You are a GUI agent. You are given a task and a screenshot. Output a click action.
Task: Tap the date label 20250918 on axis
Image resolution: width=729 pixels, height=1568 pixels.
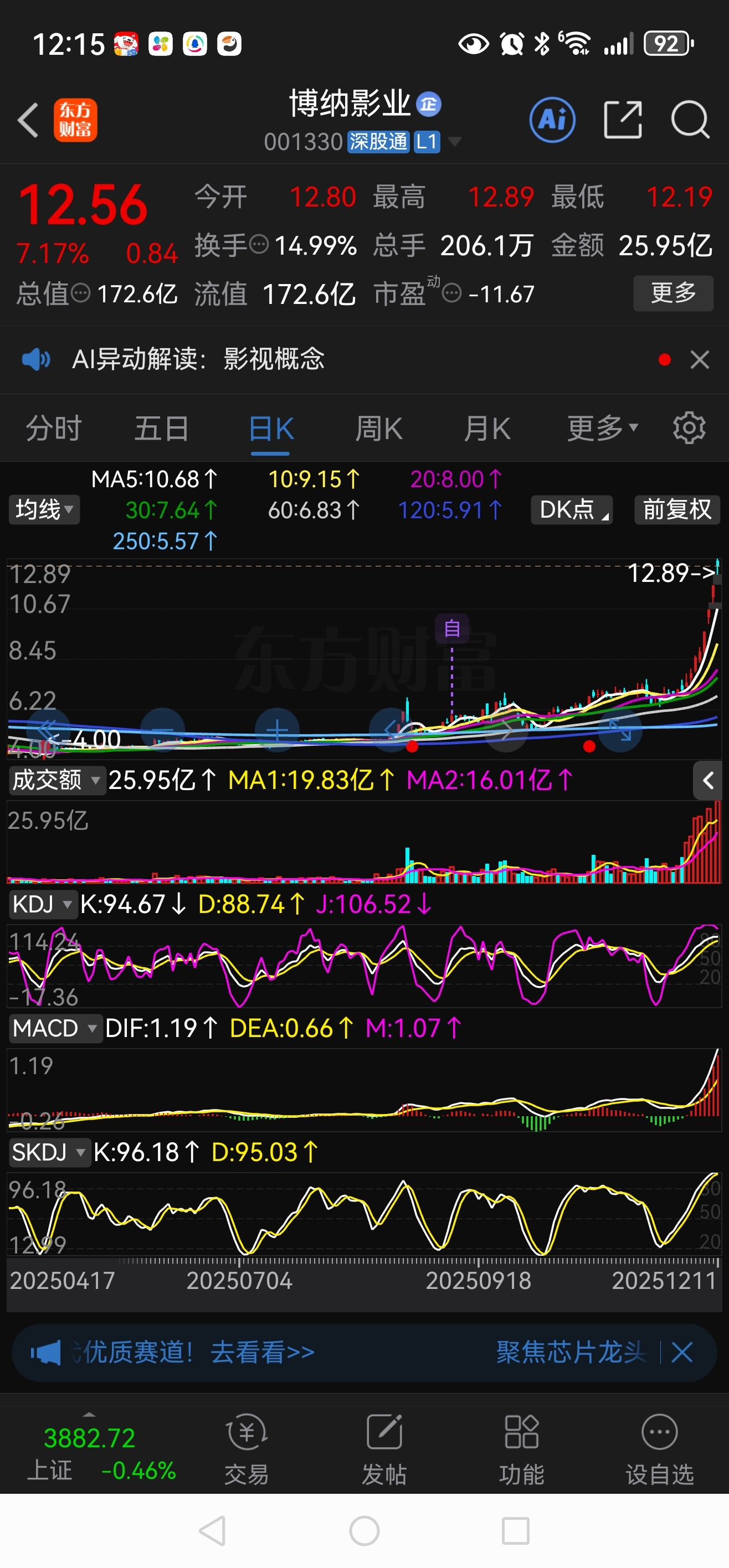click(478, 1281)
